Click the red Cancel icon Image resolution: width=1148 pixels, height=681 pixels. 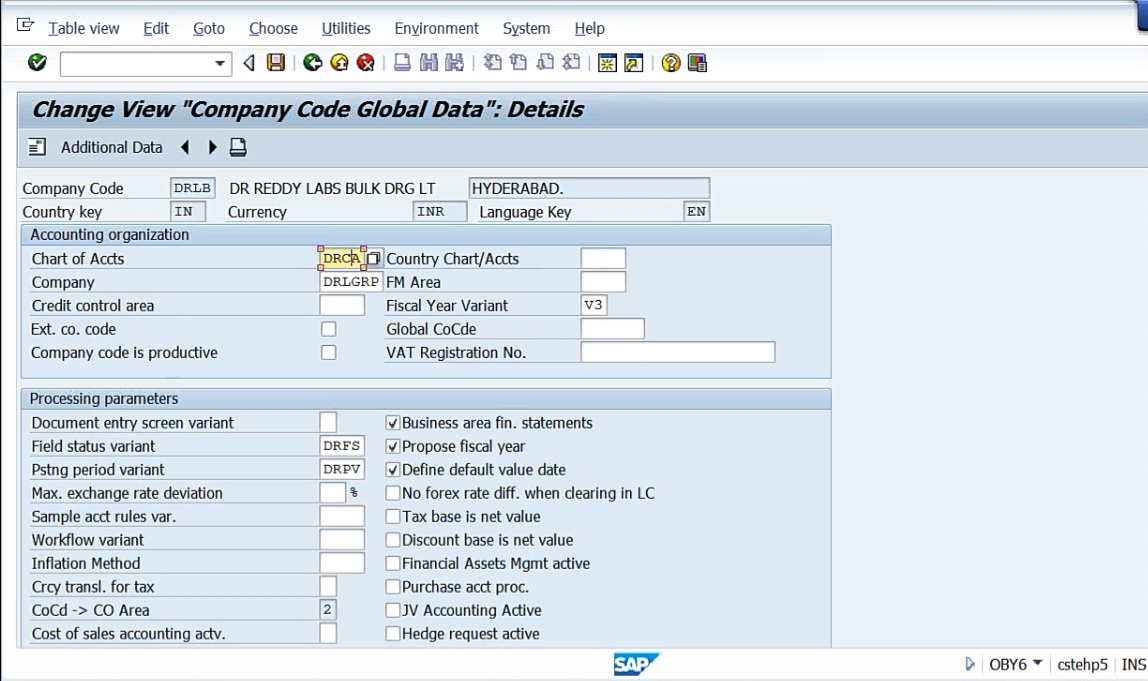(x=365, y=63)
